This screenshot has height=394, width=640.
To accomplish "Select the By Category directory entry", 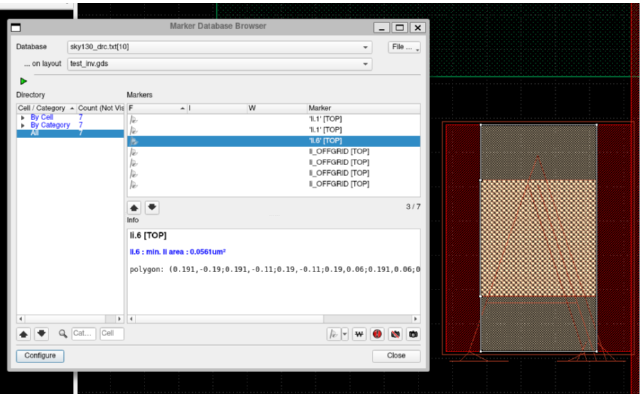I will tap(50, 125).
